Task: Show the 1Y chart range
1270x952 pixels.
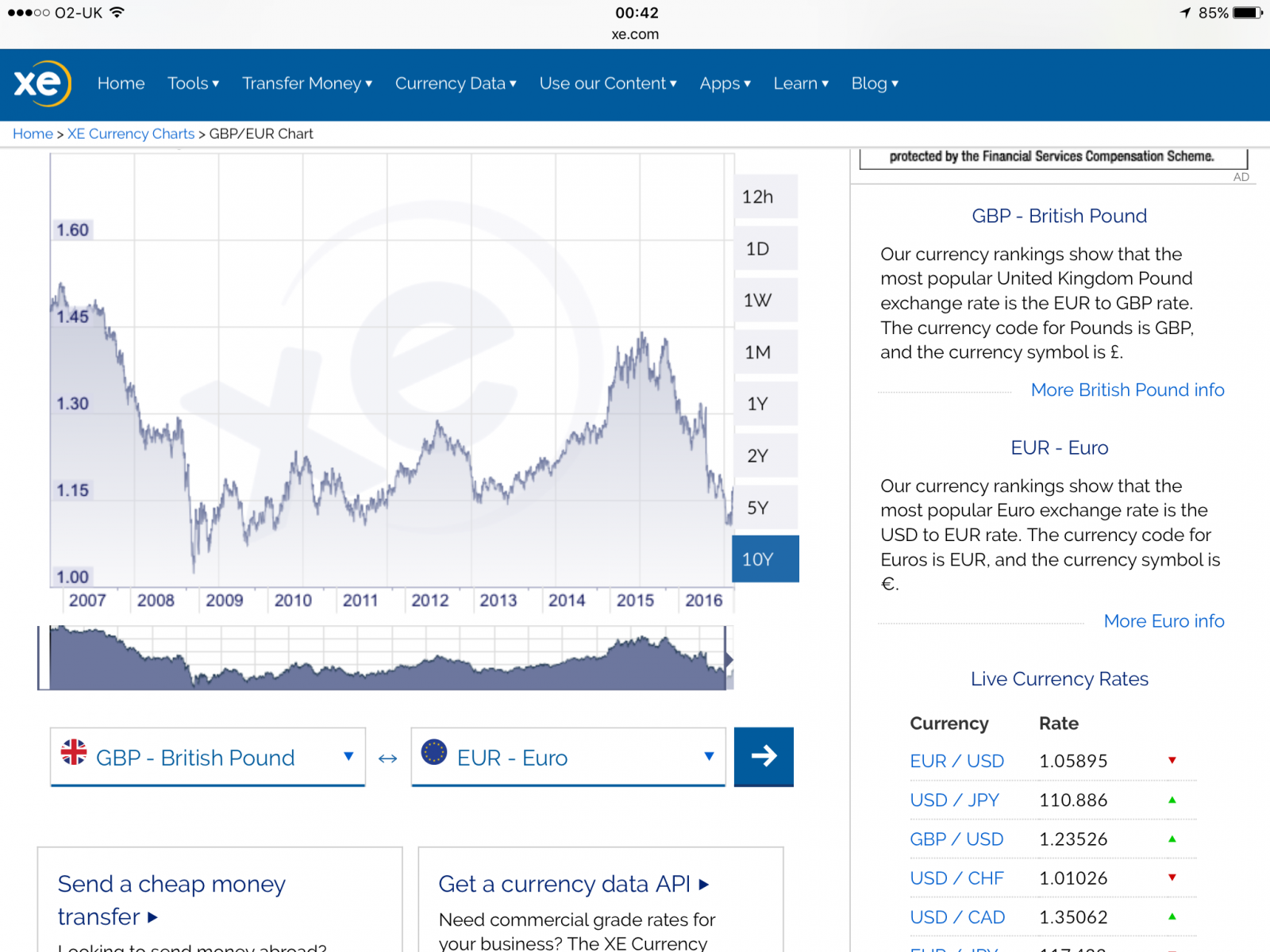Action: click(765, 404)
